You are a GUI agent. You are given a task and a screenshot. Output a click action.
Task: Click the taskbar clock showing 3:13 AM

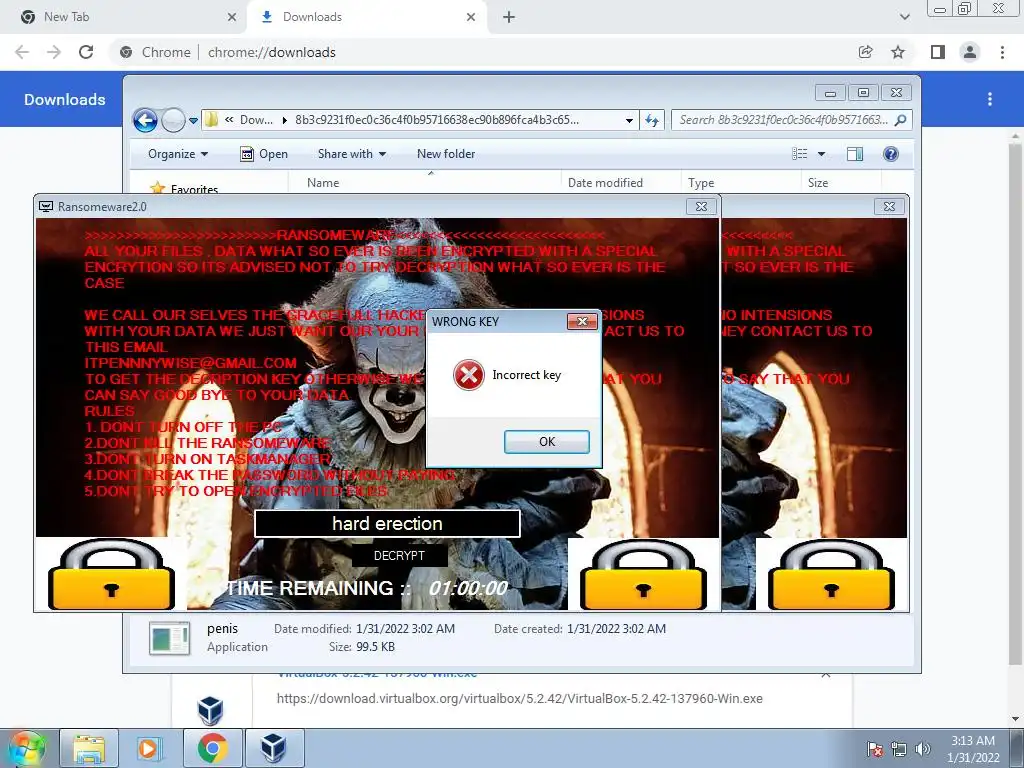[x=973, y=749]
